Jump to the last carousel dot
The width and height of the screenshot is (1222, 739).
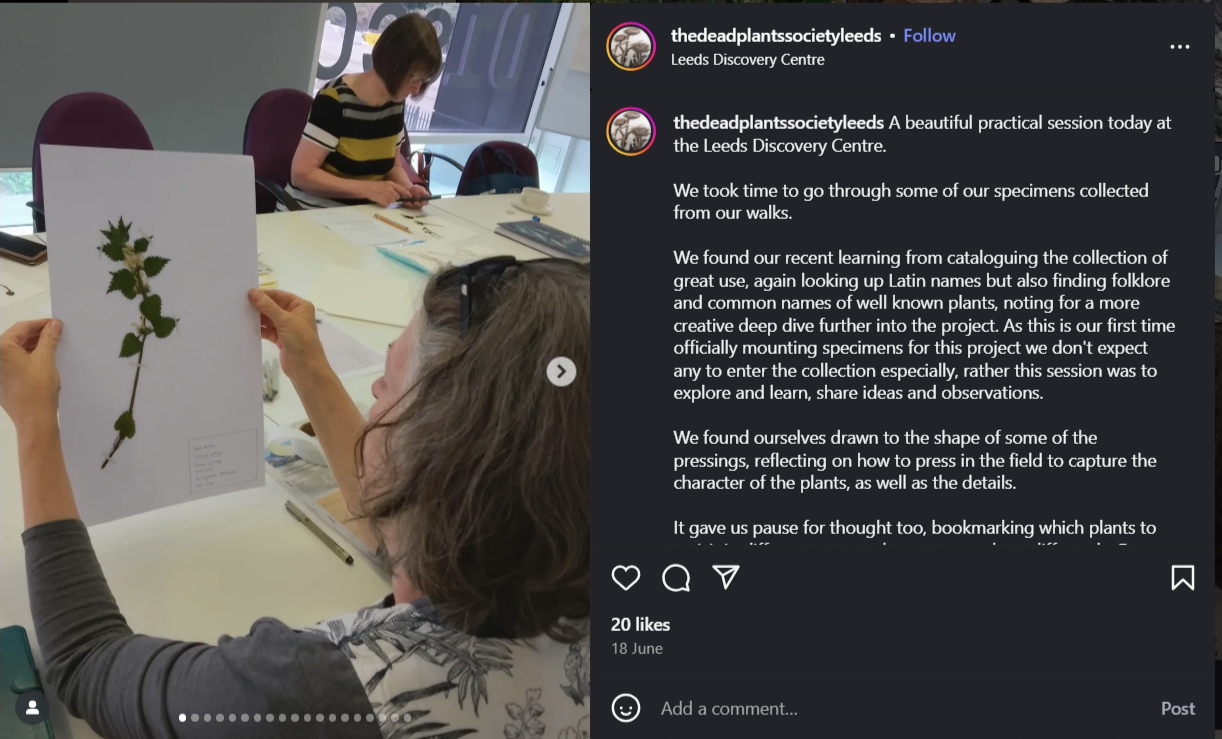[407, 717]
